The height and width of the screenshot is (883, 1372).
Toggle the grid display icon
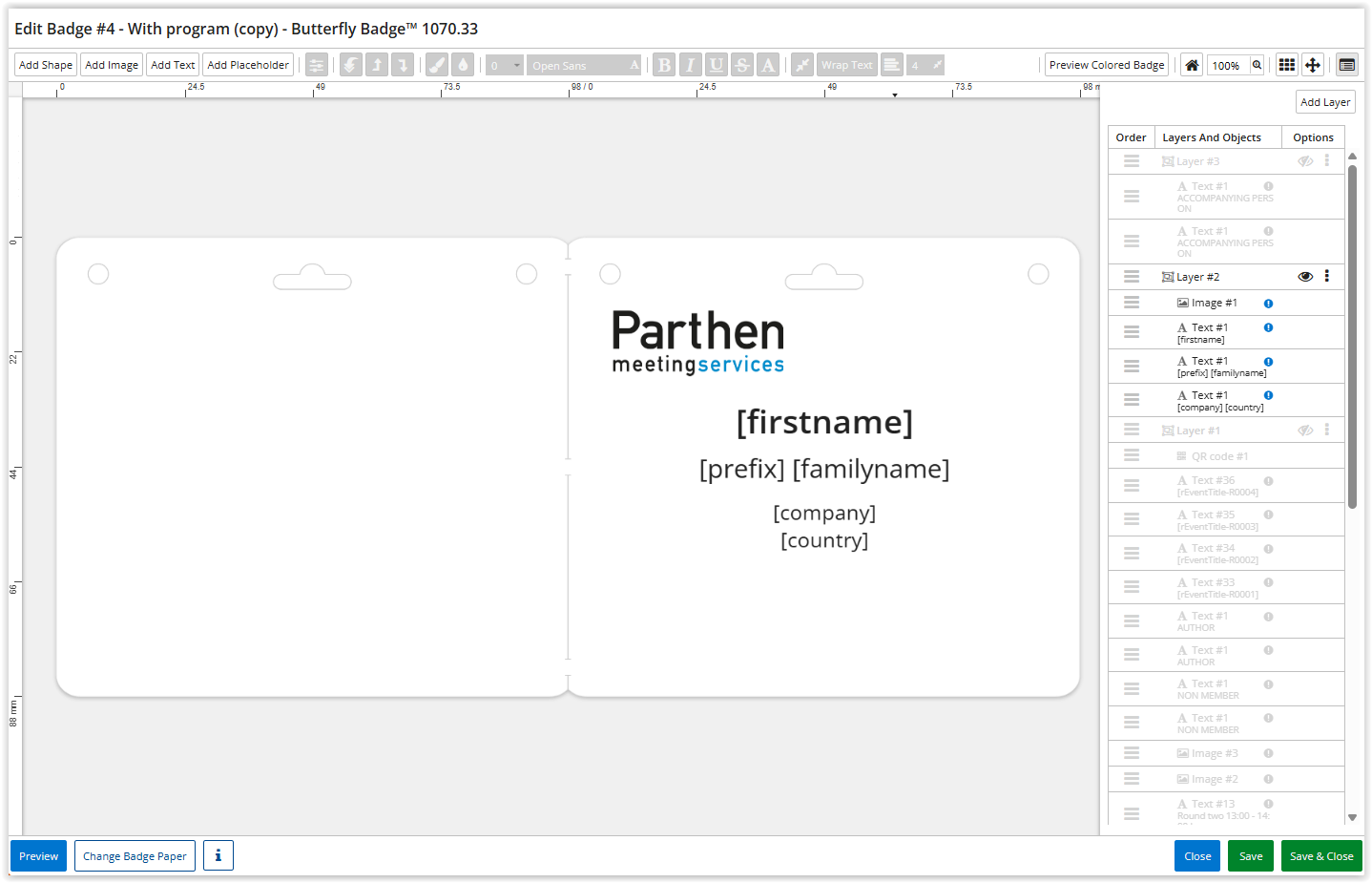tap(1286, 65)
